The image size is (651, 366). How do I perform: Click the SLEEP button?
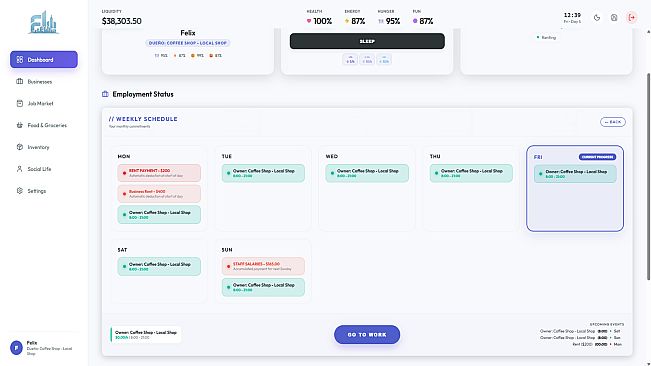pos(367,41)
